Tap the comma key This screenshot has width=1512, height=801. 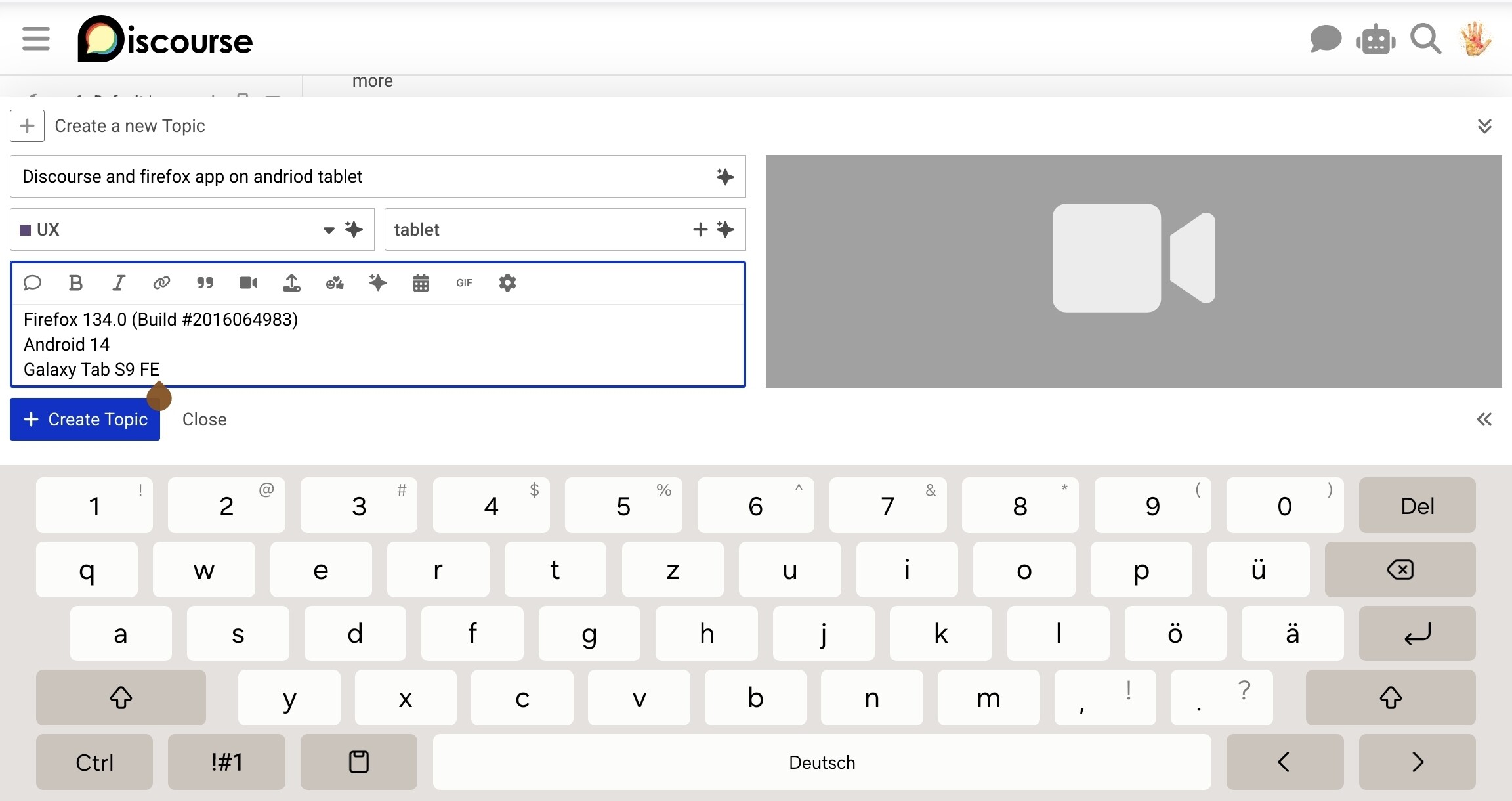pos(1105,697)
